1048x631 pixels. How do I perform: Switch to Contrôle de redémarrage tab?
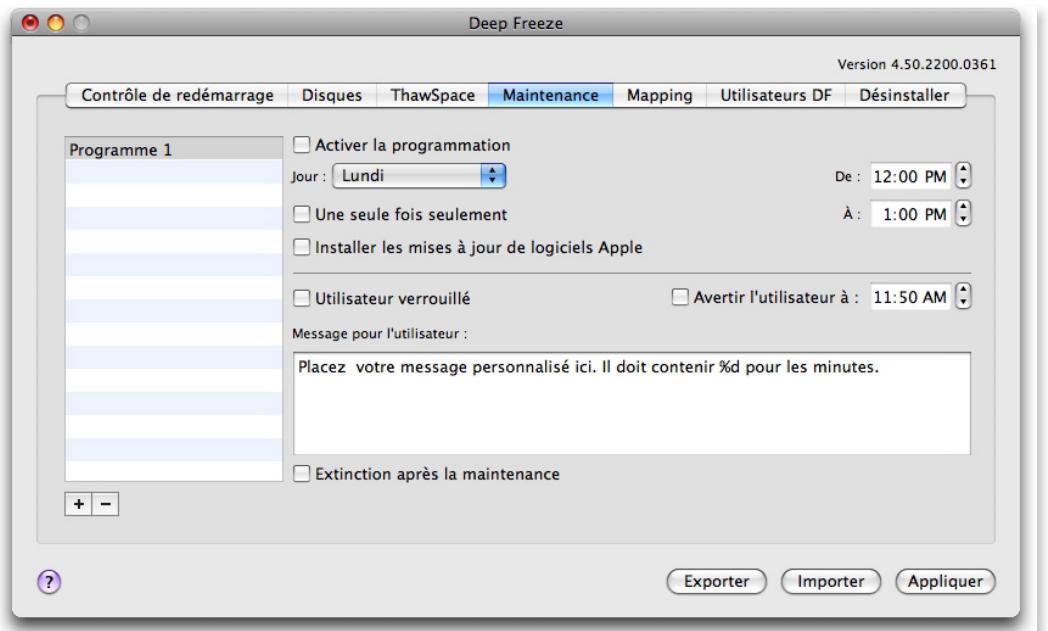(177, 95)
